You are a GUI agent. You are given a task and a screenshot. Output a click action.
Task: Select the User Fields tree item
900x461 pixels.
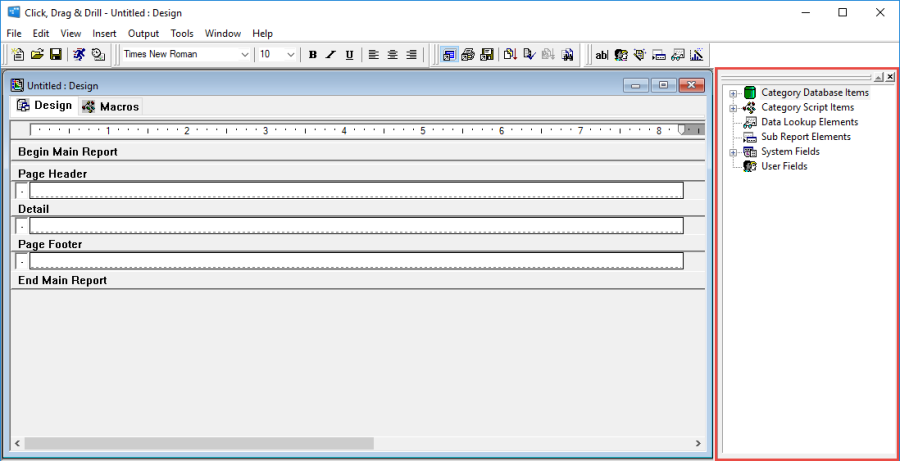point(784,166)
